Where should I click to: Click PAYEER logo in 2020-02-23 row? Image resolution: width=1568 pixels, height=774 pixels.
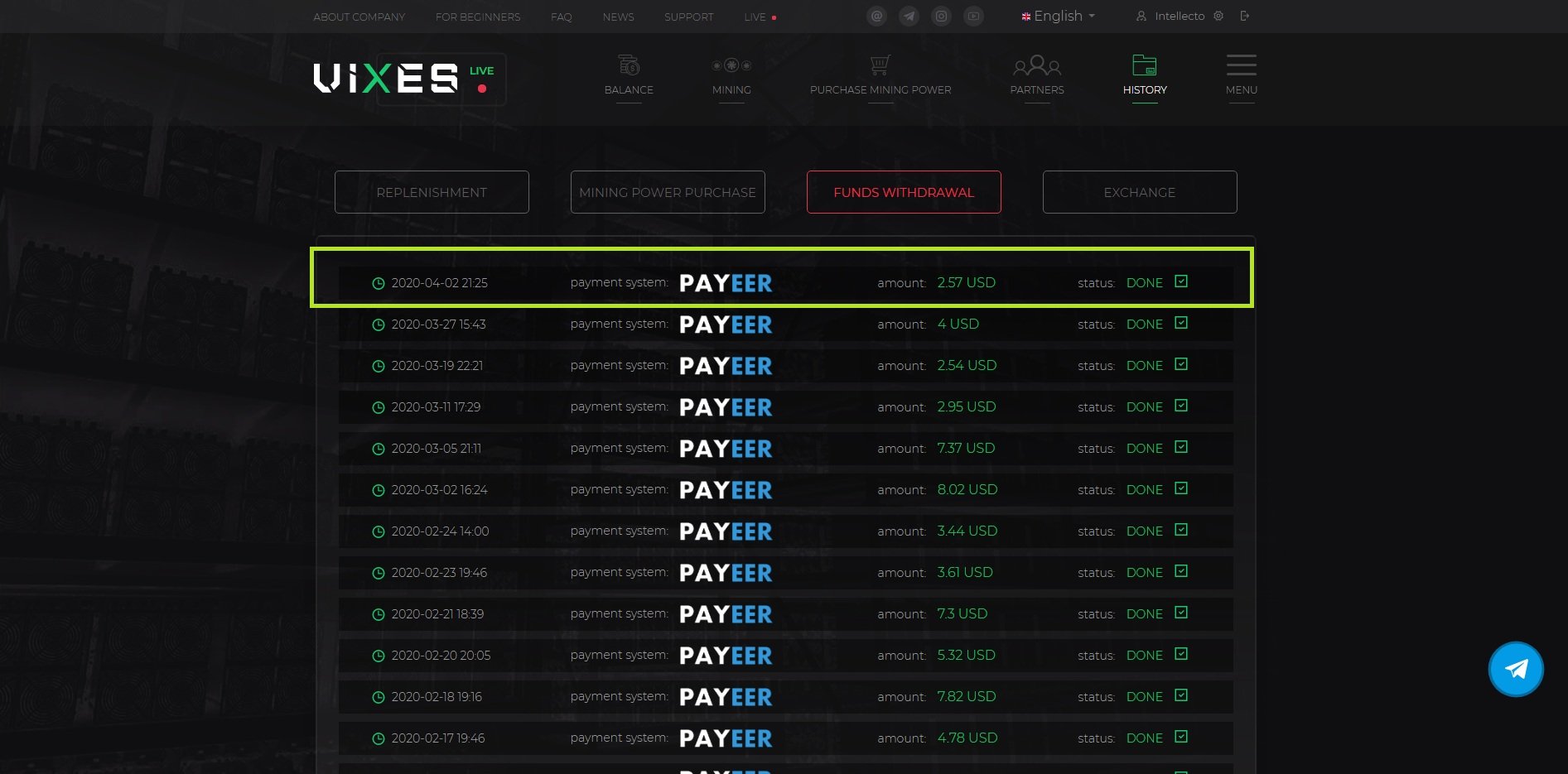(x=726, y=573)
